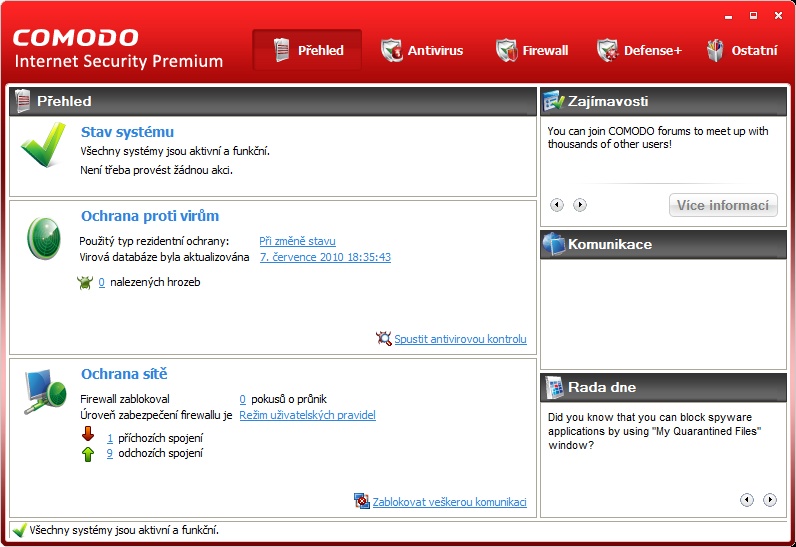The image size is (796, 547).
Task: Show previous tip in Rada dne
Action: (x=747, y=500)
